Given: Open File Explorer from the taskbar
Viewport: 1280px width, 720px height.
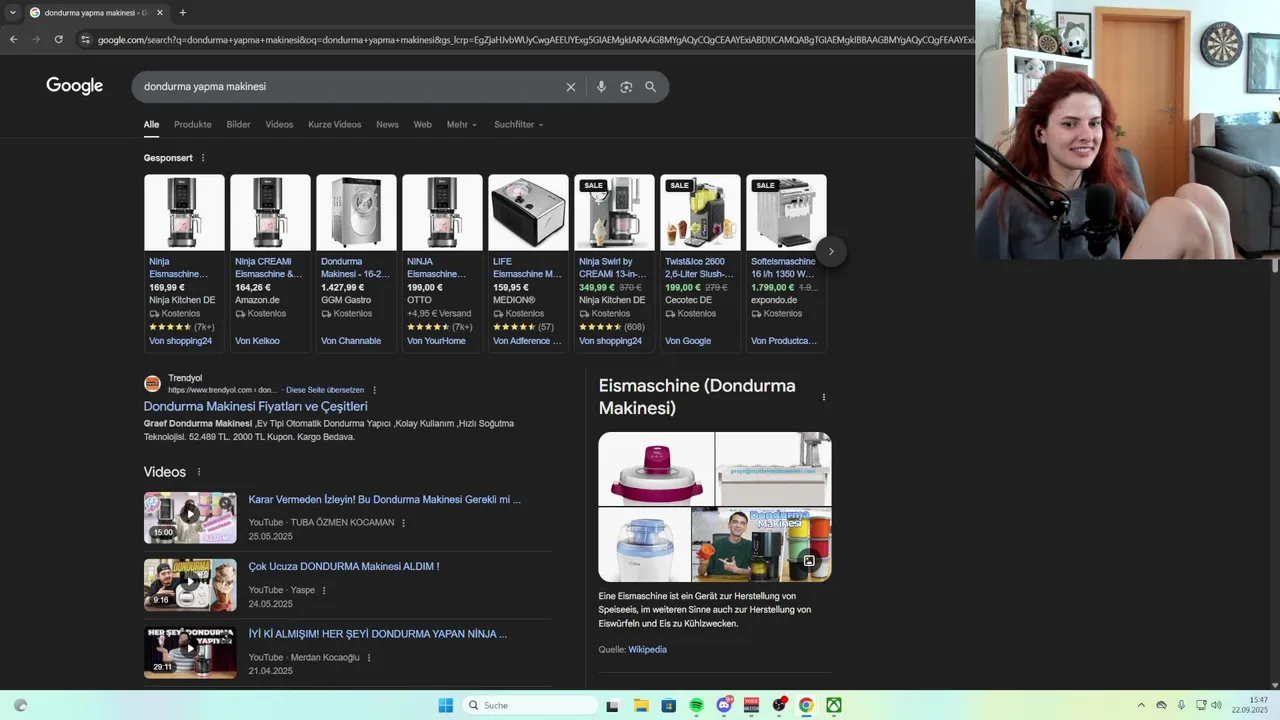Looking at the screenshot, I should tap(641, 705).
